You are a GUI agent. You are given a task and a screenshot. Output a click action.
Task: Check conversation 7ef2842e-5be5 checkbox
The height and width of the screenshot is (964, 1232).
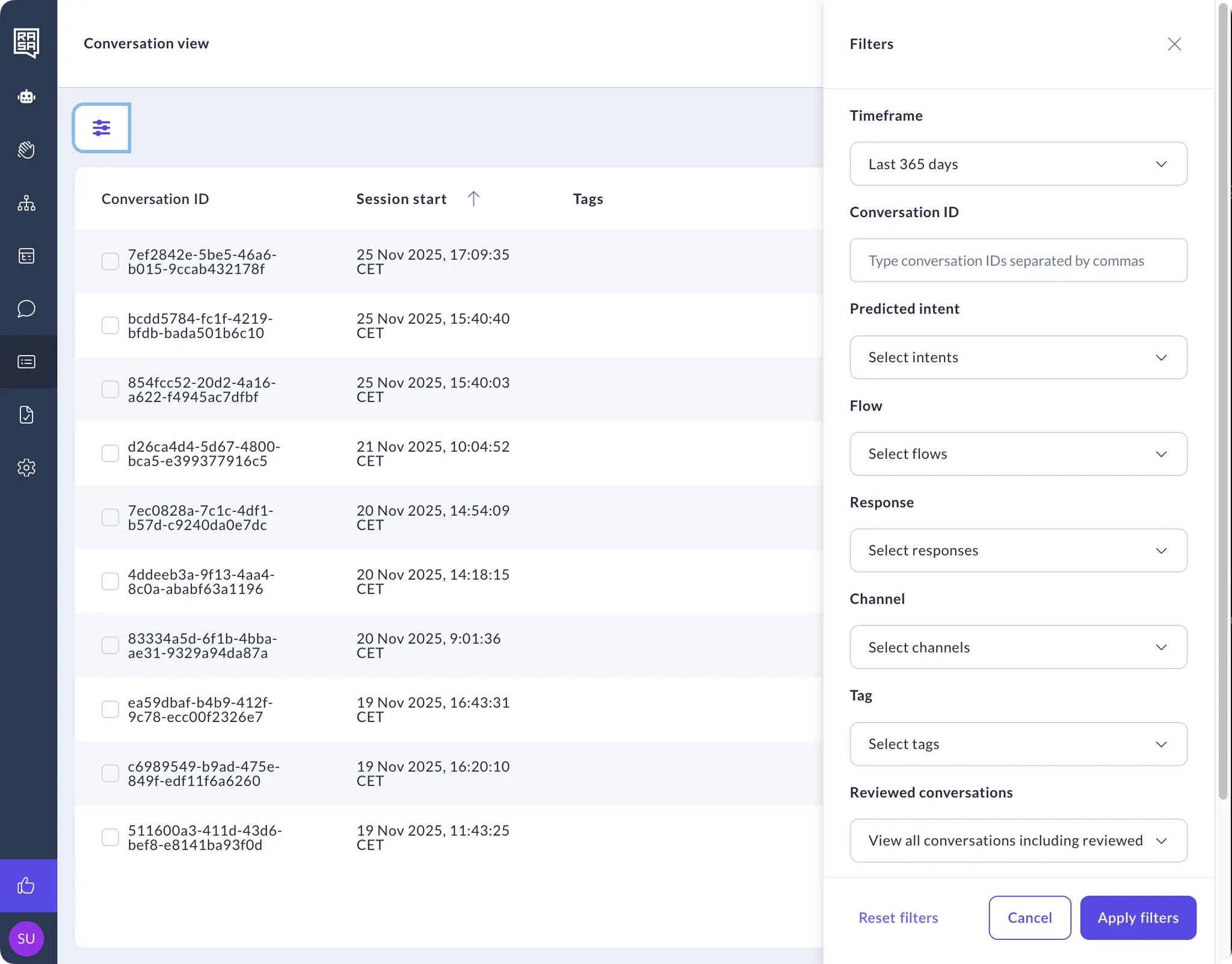coord(110,261)
